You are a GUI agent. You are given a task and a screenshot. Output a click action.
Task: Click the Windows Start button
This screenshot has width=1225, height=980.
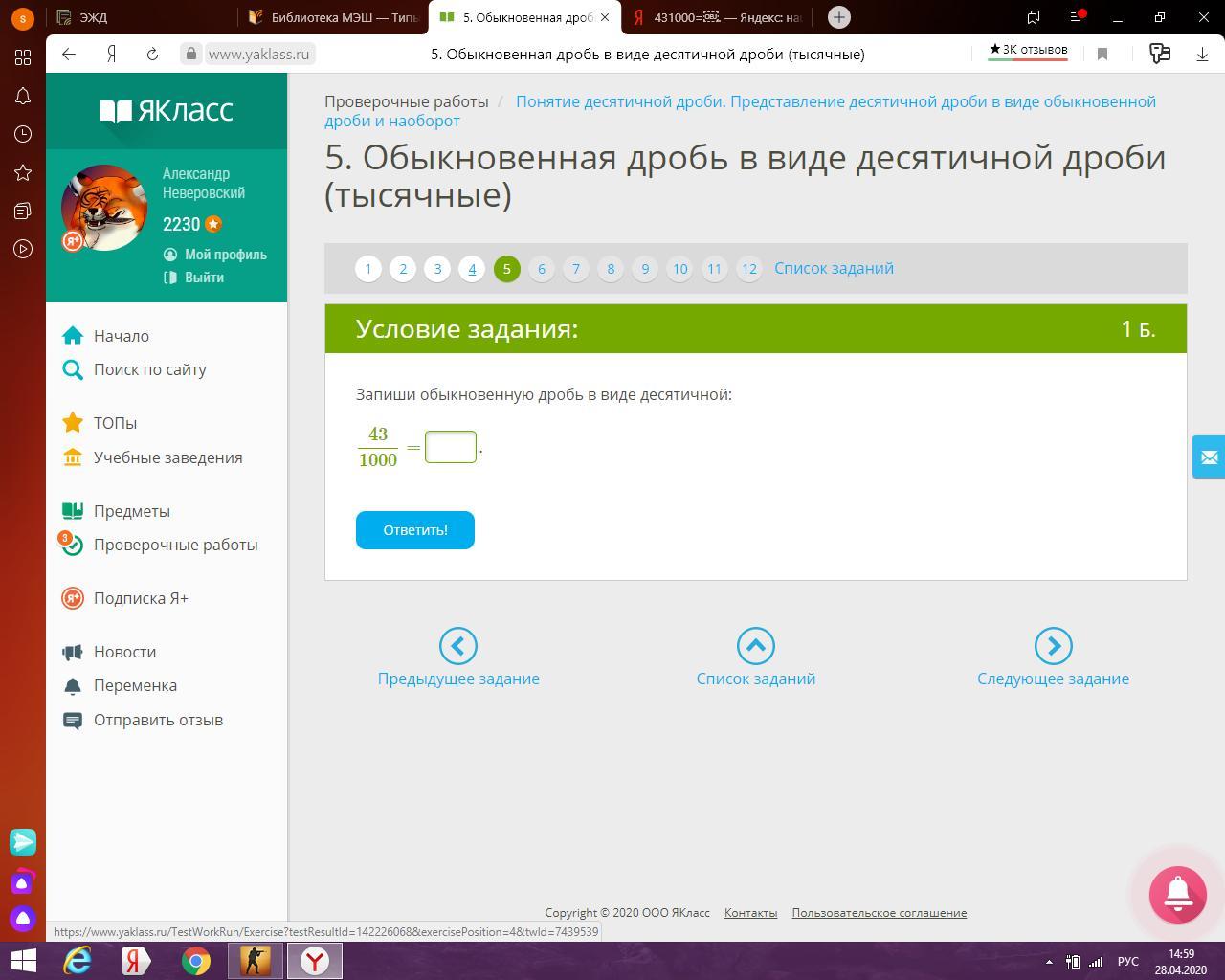pos(23,961)
